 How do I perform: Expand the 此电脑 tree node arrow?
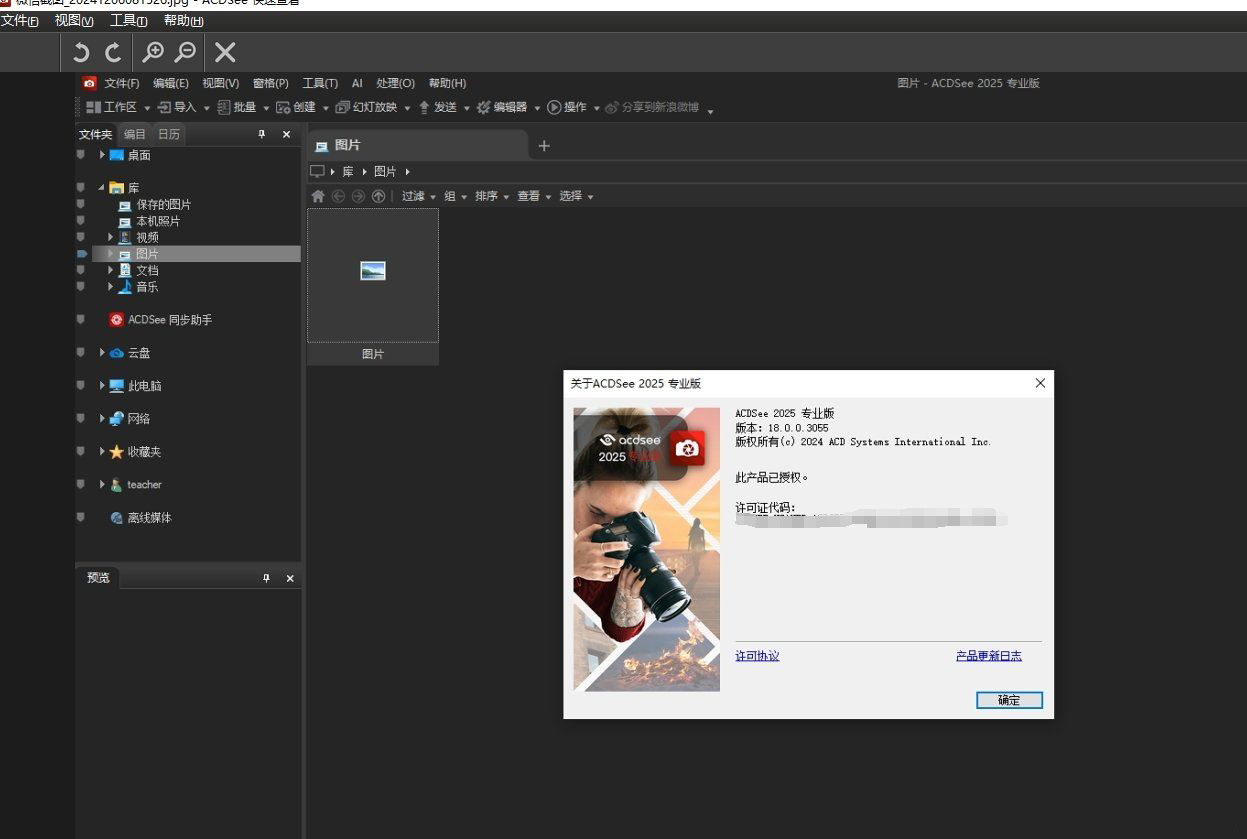102,385
